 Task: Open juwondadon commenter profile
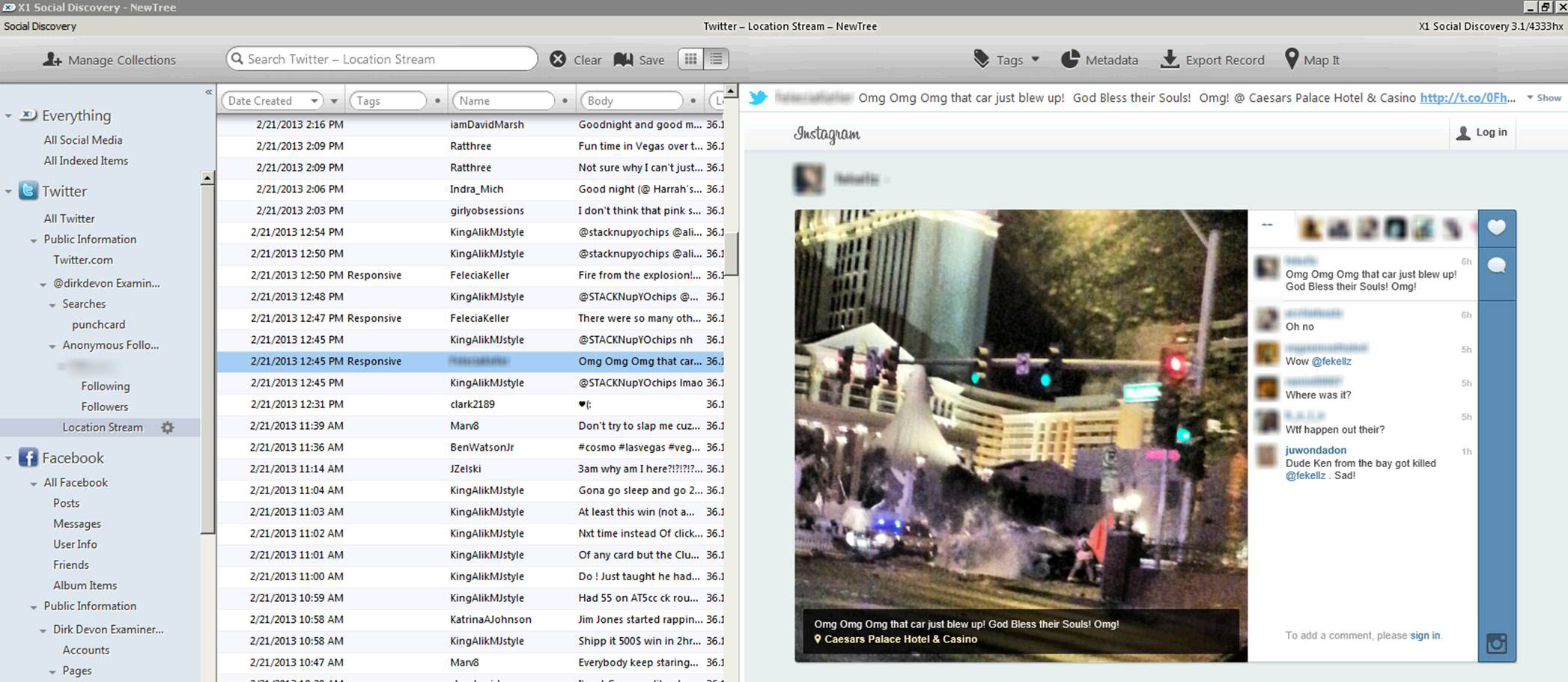(1316, 450)
